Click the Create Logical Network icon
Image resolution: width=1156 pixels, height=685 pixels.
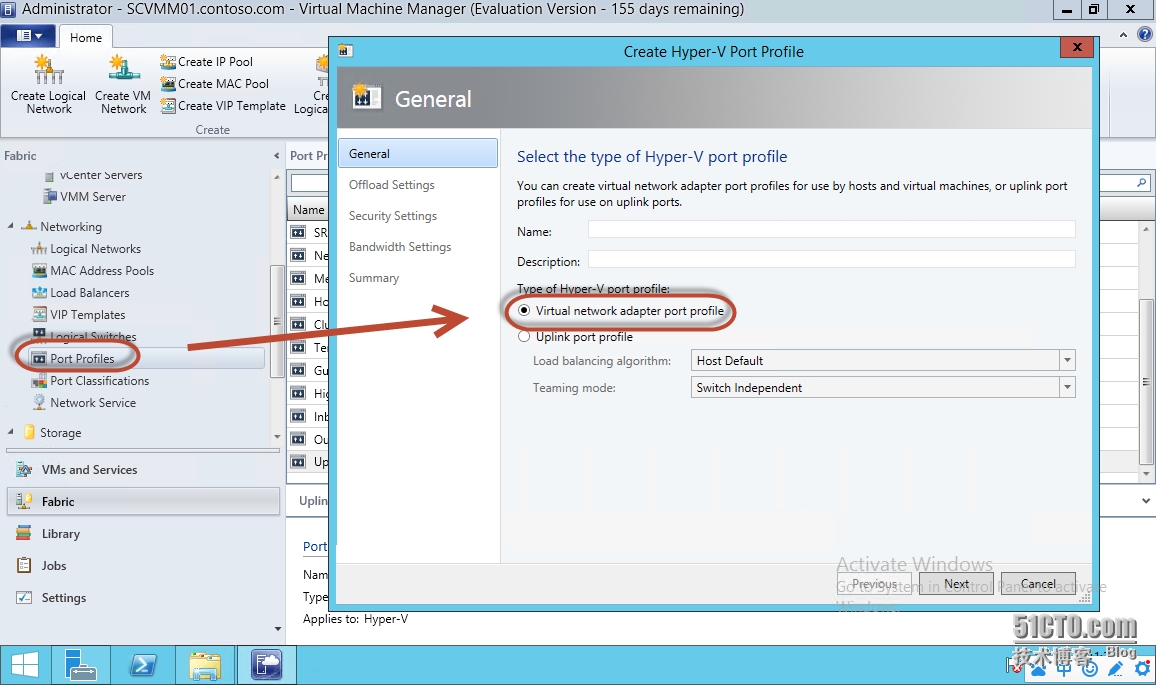pyautogui.click(x=49, y=70)
